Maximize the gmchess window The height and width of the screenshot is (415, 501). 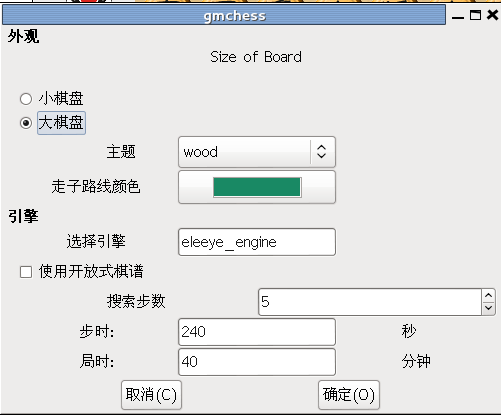(475, 15)
